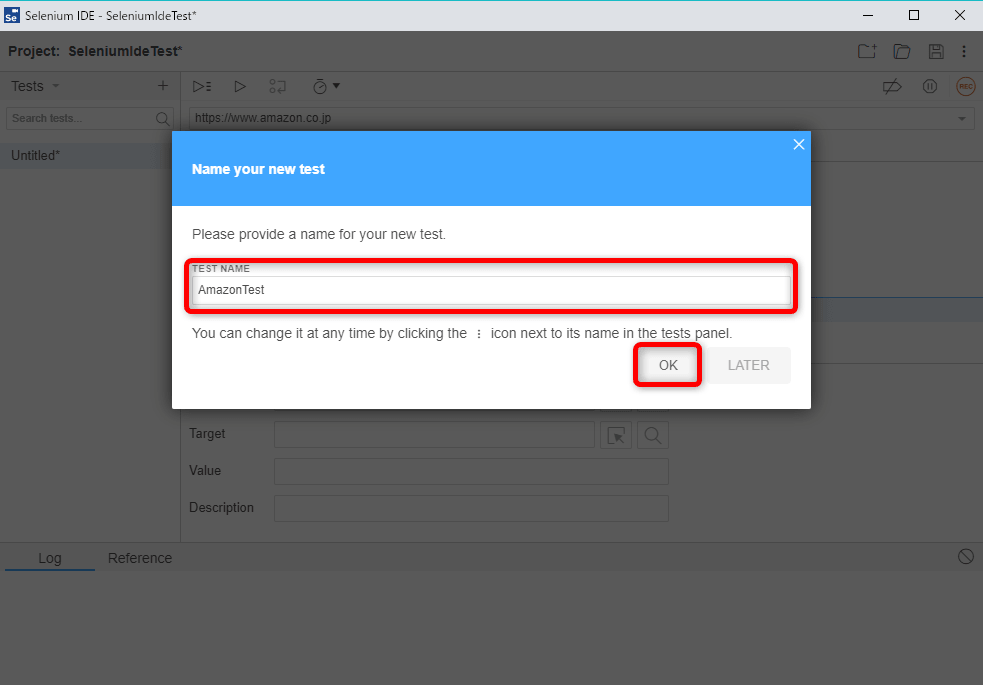
Task: Switch to the Reference tab
Action: [140, 558]
